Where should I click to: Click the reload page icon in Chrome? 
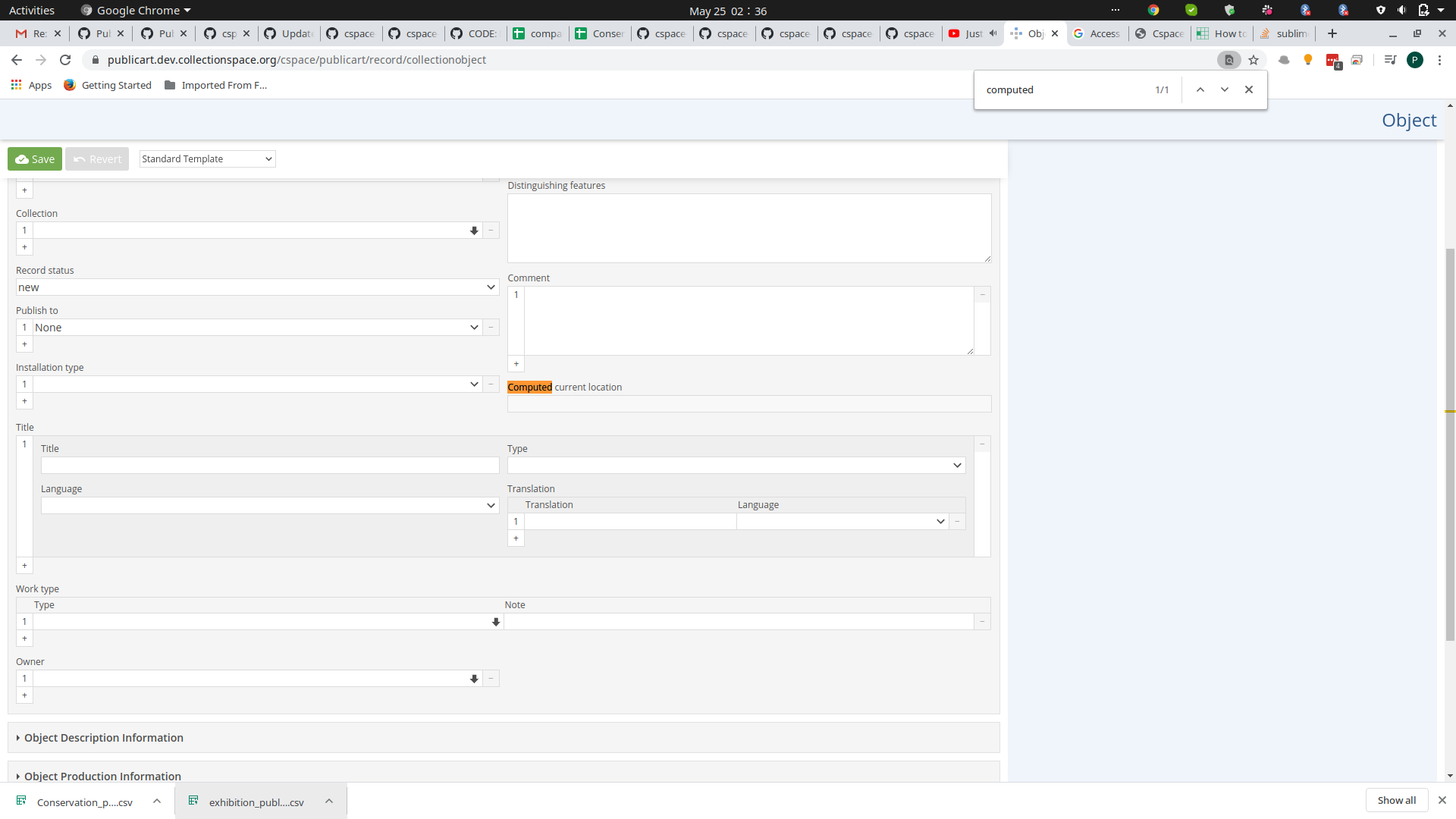[65, 60]
